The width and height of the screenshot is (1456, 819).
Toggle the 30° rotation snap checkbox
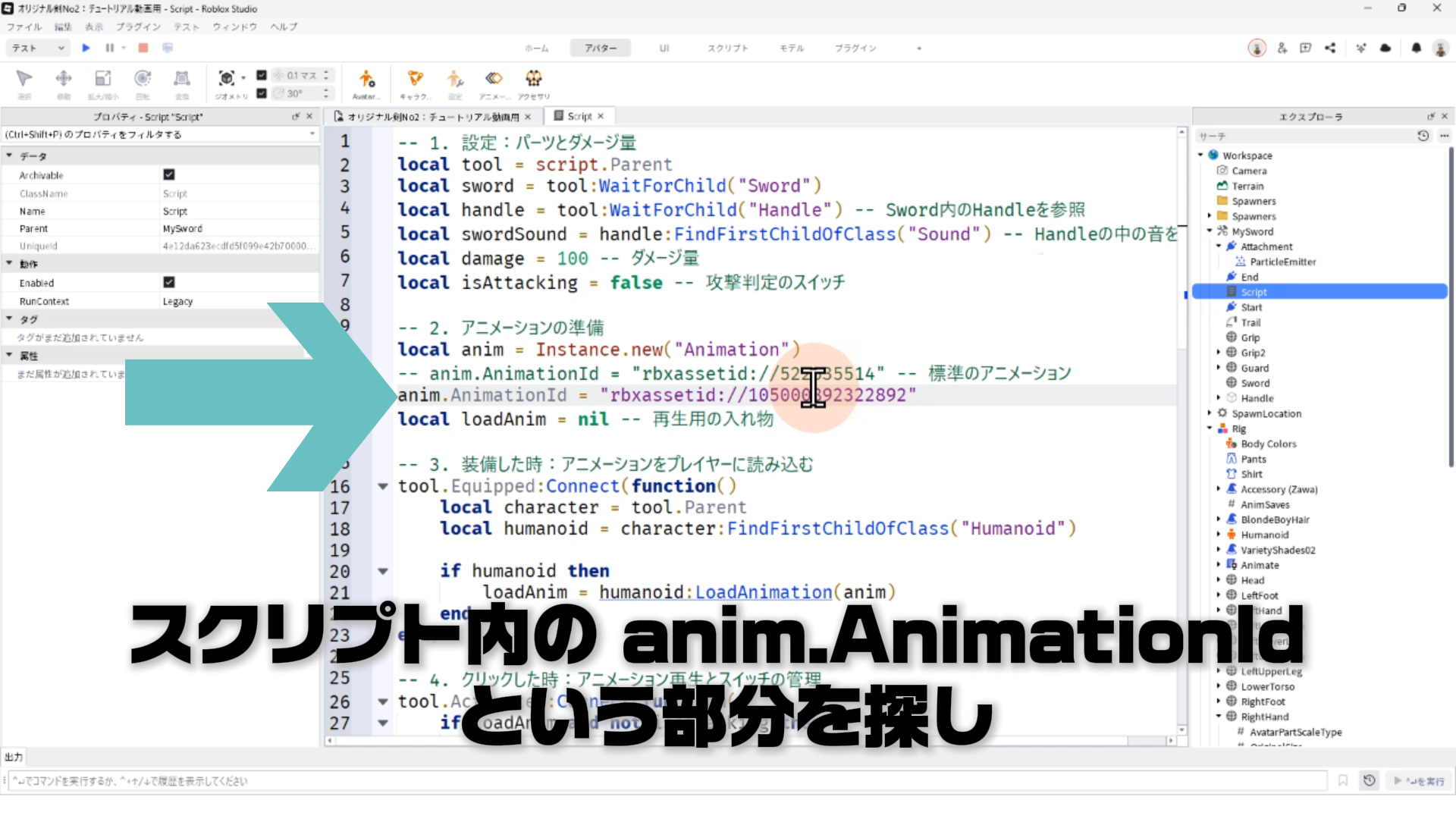pyautogui.click(x=262, y=93)
